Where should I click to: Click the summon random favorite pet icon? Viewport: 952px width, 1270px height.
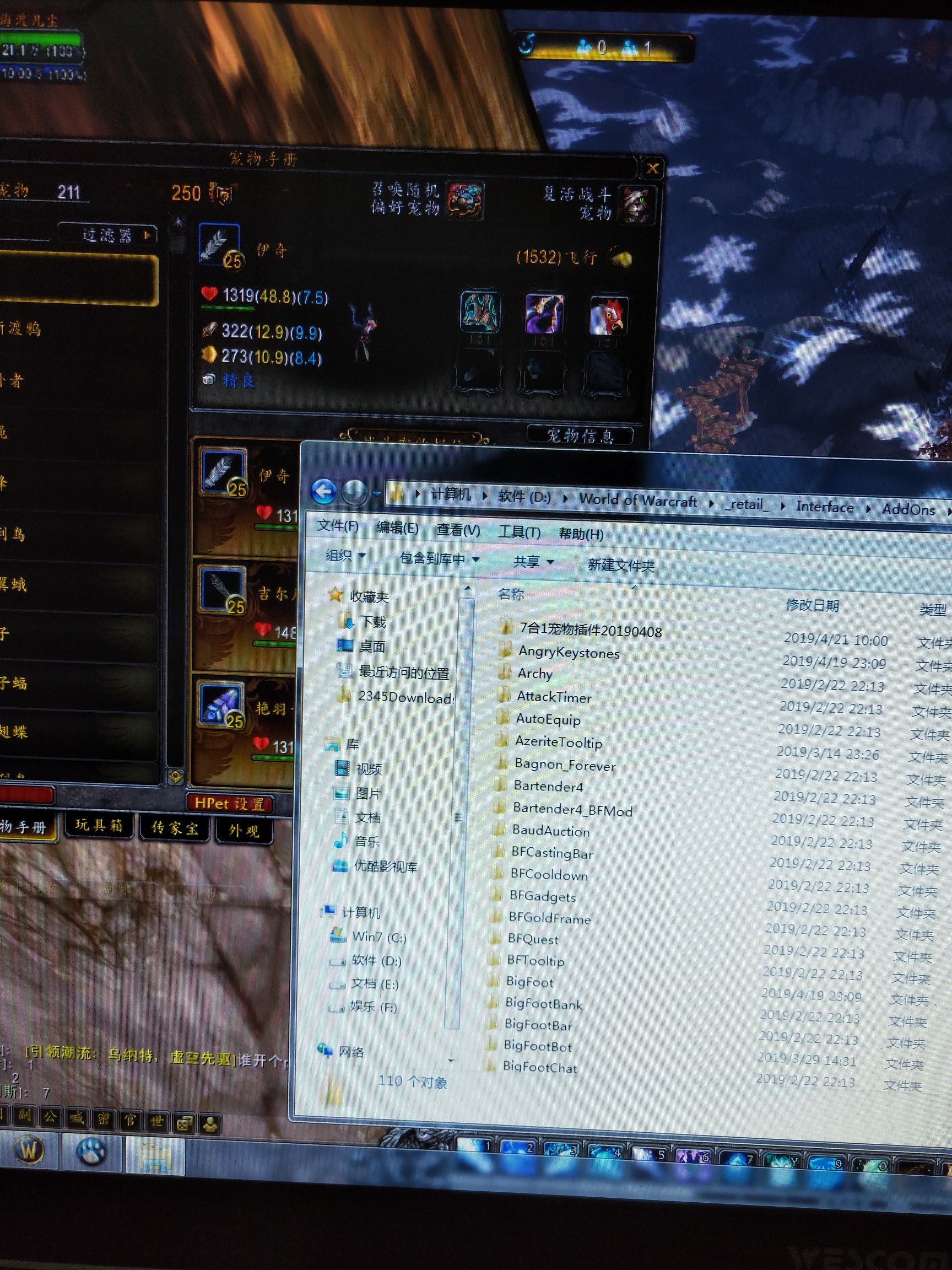tap(465, 201)
